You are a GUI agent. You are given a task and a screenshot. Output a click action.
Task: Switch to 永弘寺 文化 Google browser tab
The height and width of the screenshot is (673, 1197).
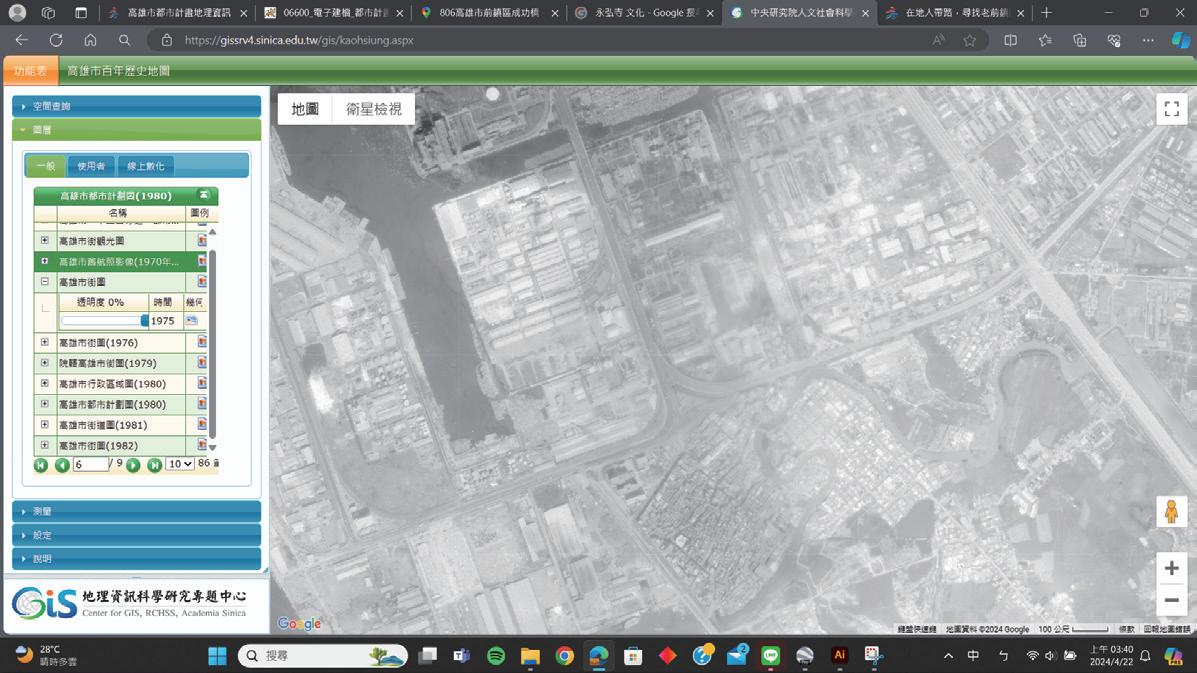(644, 13)
